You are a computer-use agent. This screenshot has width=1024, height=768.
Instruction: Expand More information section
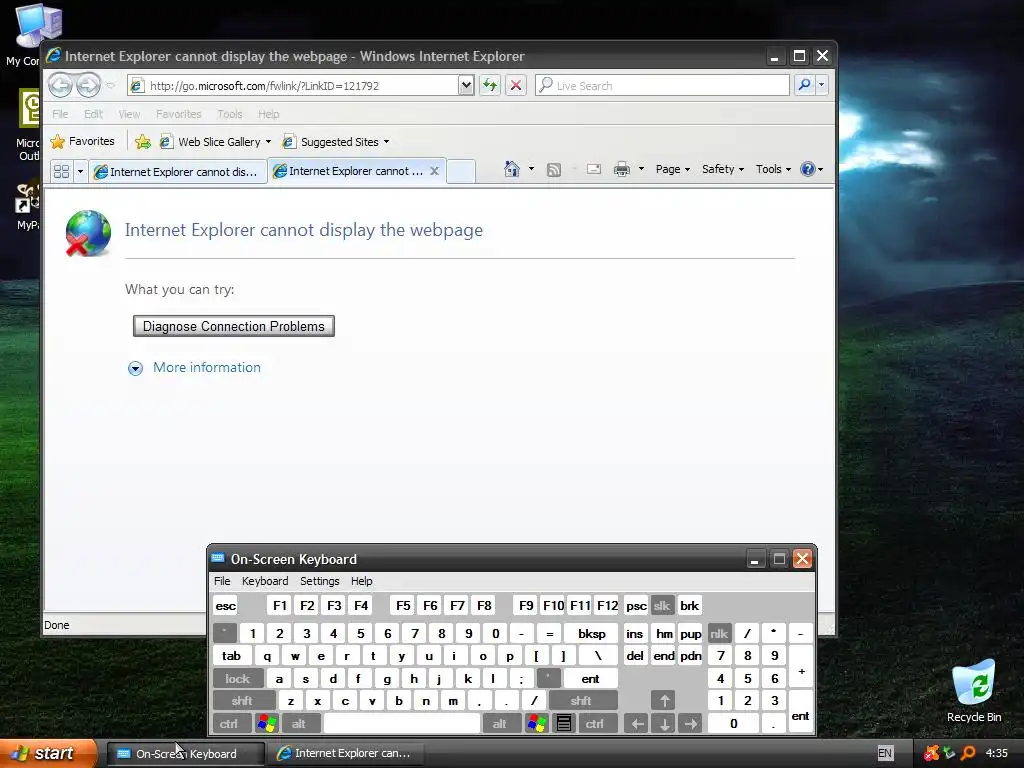(x=194, y=368)
